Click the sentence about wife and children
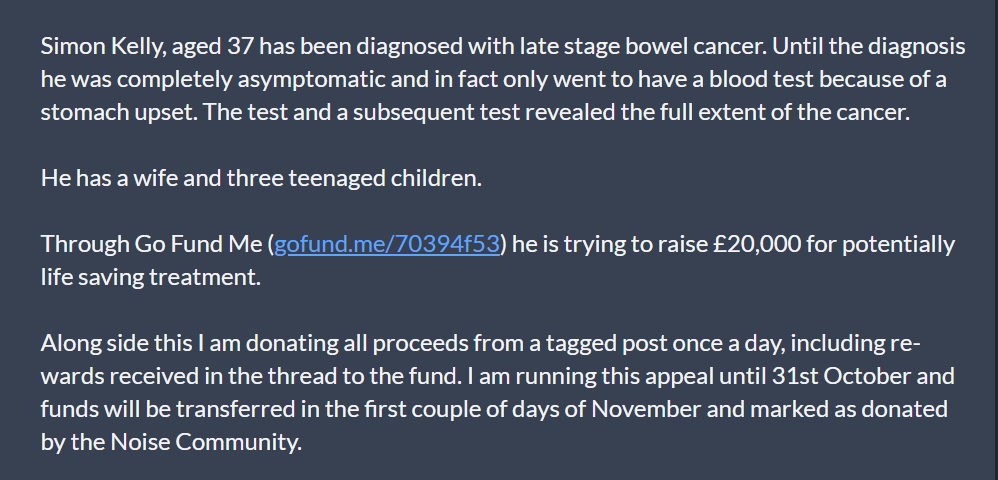The height and width of the screenshot is (480, 998). [x=261, y=178]
